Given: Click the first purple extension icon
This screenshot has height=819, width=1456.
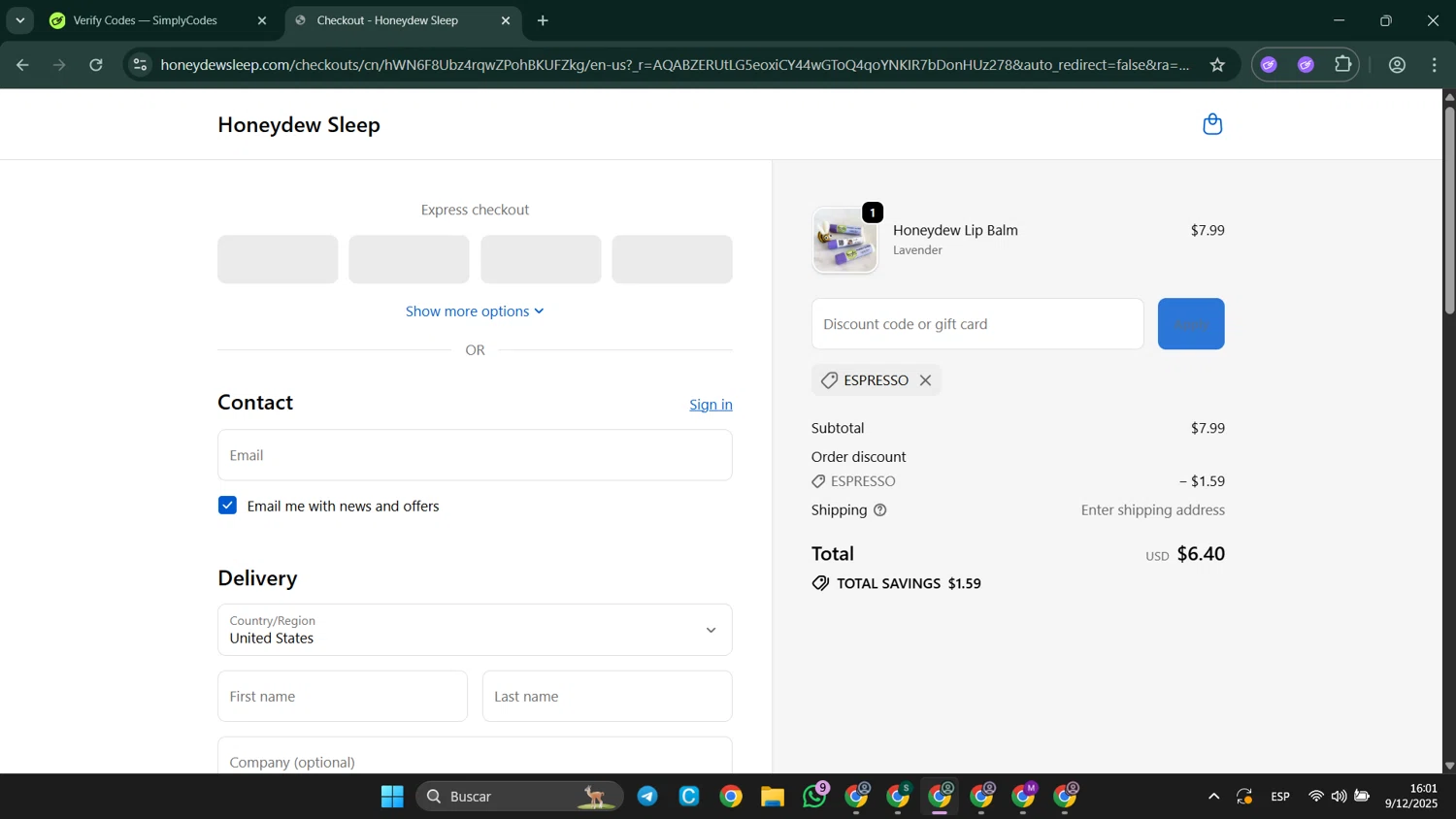Looking at the screenshot, I should pyautogui.click(x=1269, y=65).
